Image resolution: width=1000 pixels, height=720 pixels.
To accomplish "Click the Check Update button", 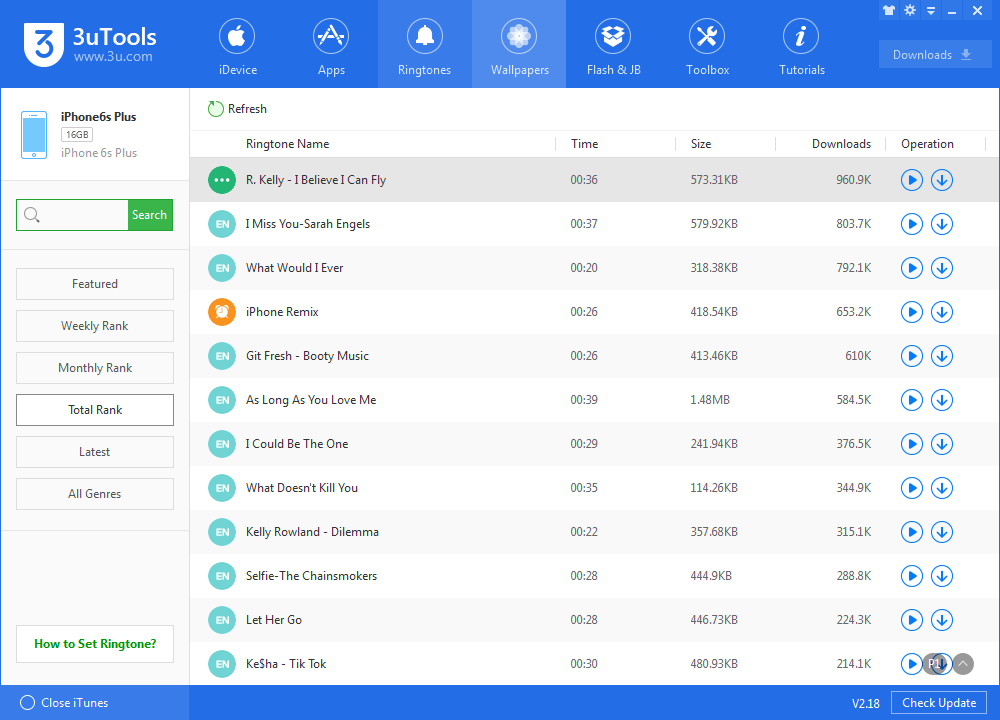I will tap(939, 703).
